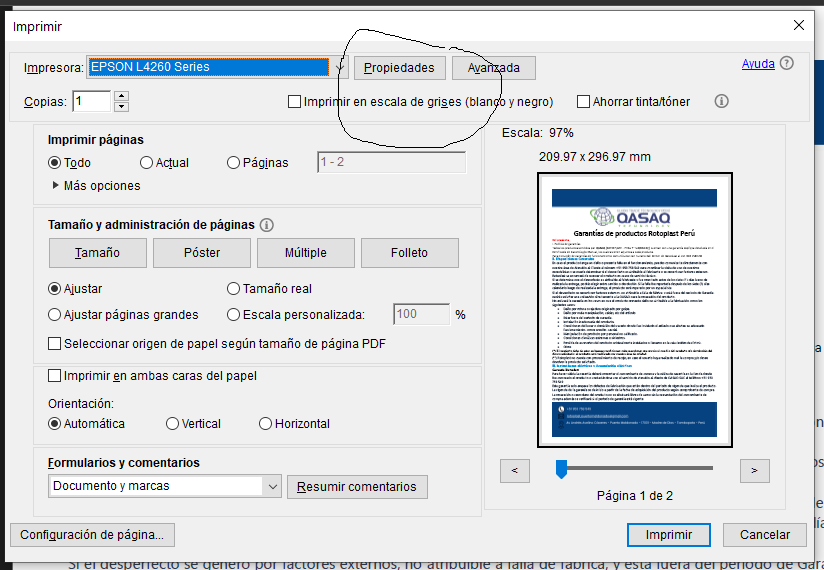Set orientation to Vertical
Image resolution: width=824 pixels, height=570 pixels.
172,423
